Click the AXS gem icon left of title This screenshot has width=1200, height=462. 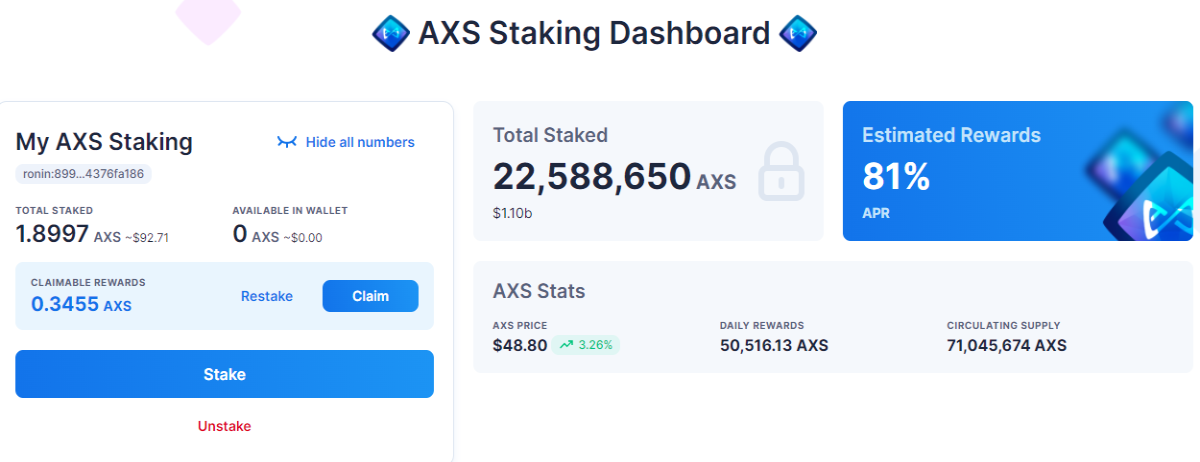tap(391, 34)
